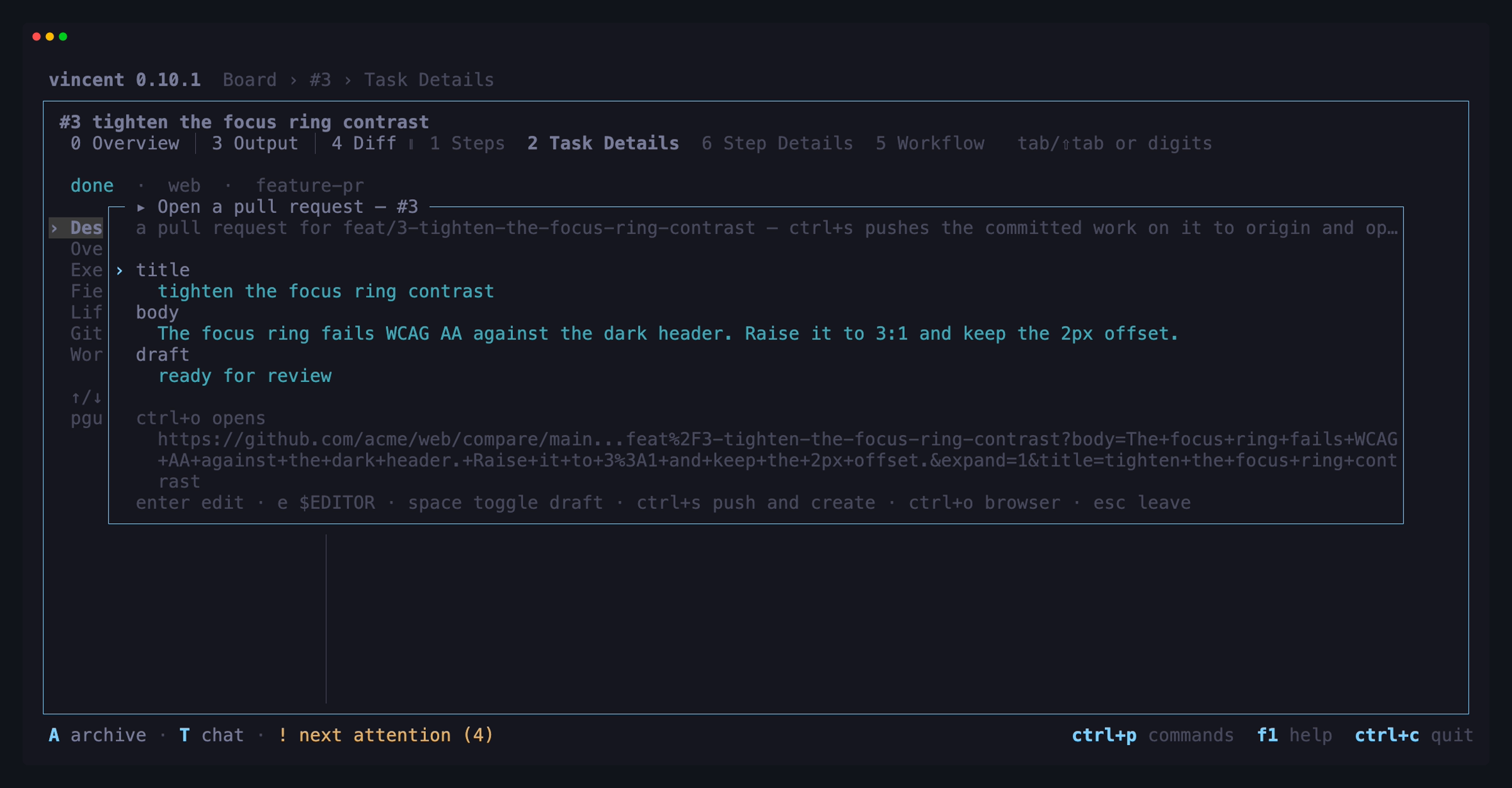Select the Des sidebar row
Screen dimensions: 1512x788
click(x=76, y=228)
